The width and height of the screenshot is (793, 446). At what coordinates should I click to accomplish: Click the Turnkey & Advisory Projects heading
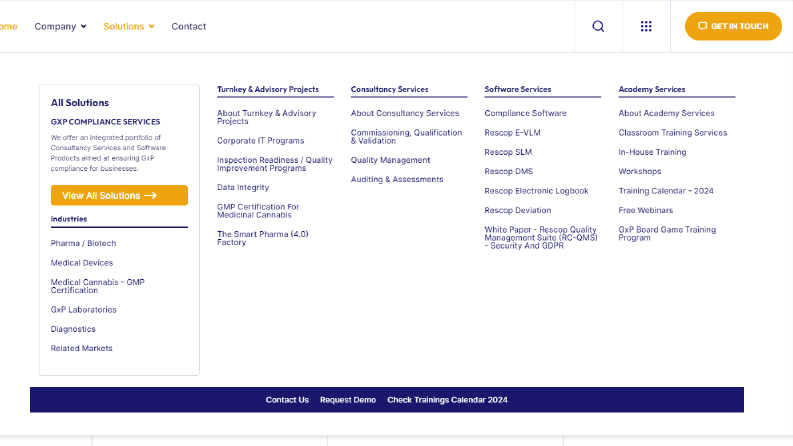268,89
